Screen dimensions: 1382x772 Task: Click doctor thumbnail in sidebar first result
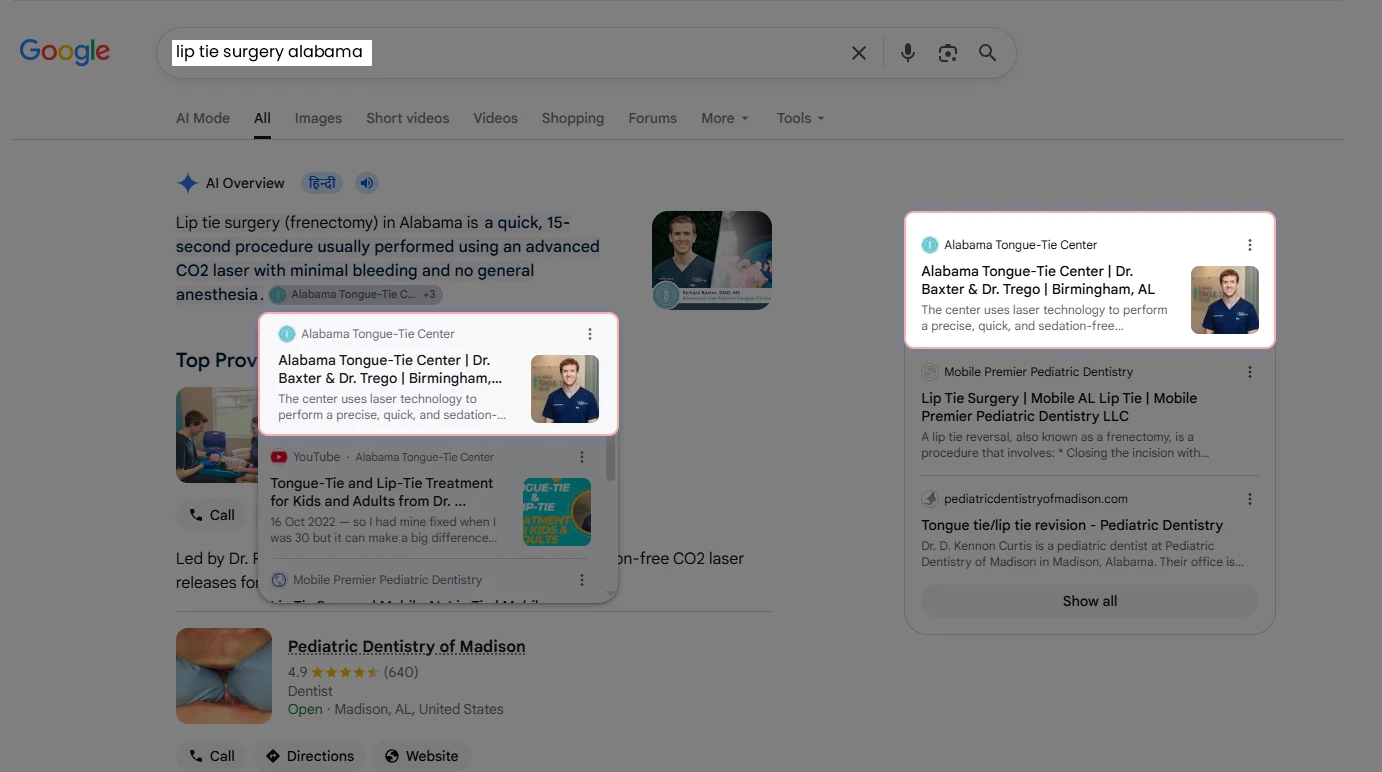1225,300
